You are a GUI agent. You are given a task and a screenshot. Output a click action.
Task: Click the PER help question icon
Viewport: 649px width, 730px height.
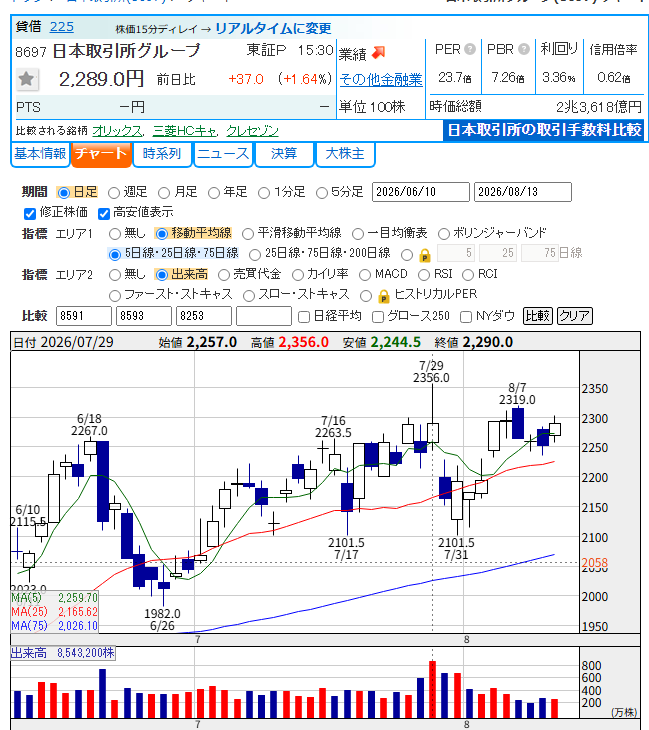[470, 49]
